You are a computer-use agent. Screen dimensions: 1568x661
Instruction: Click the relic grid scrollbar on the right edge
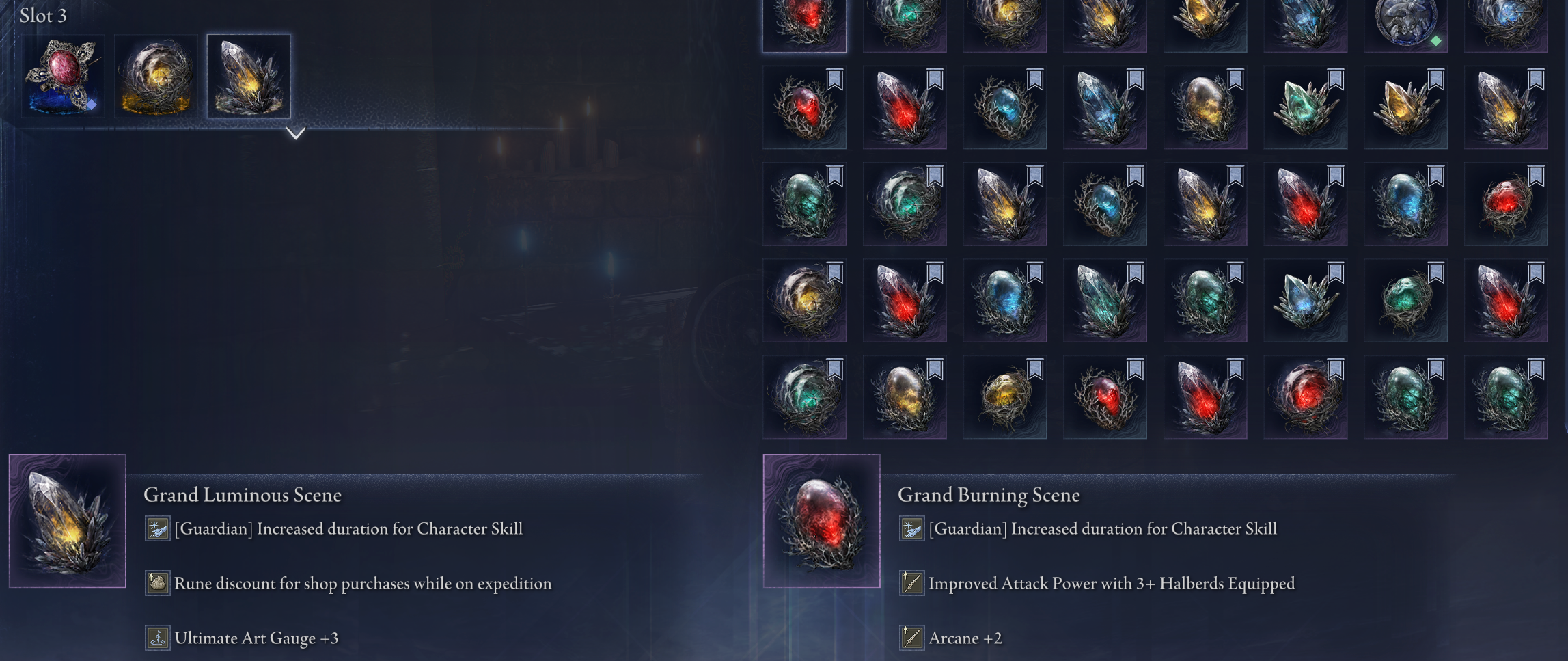(1565, 219)
